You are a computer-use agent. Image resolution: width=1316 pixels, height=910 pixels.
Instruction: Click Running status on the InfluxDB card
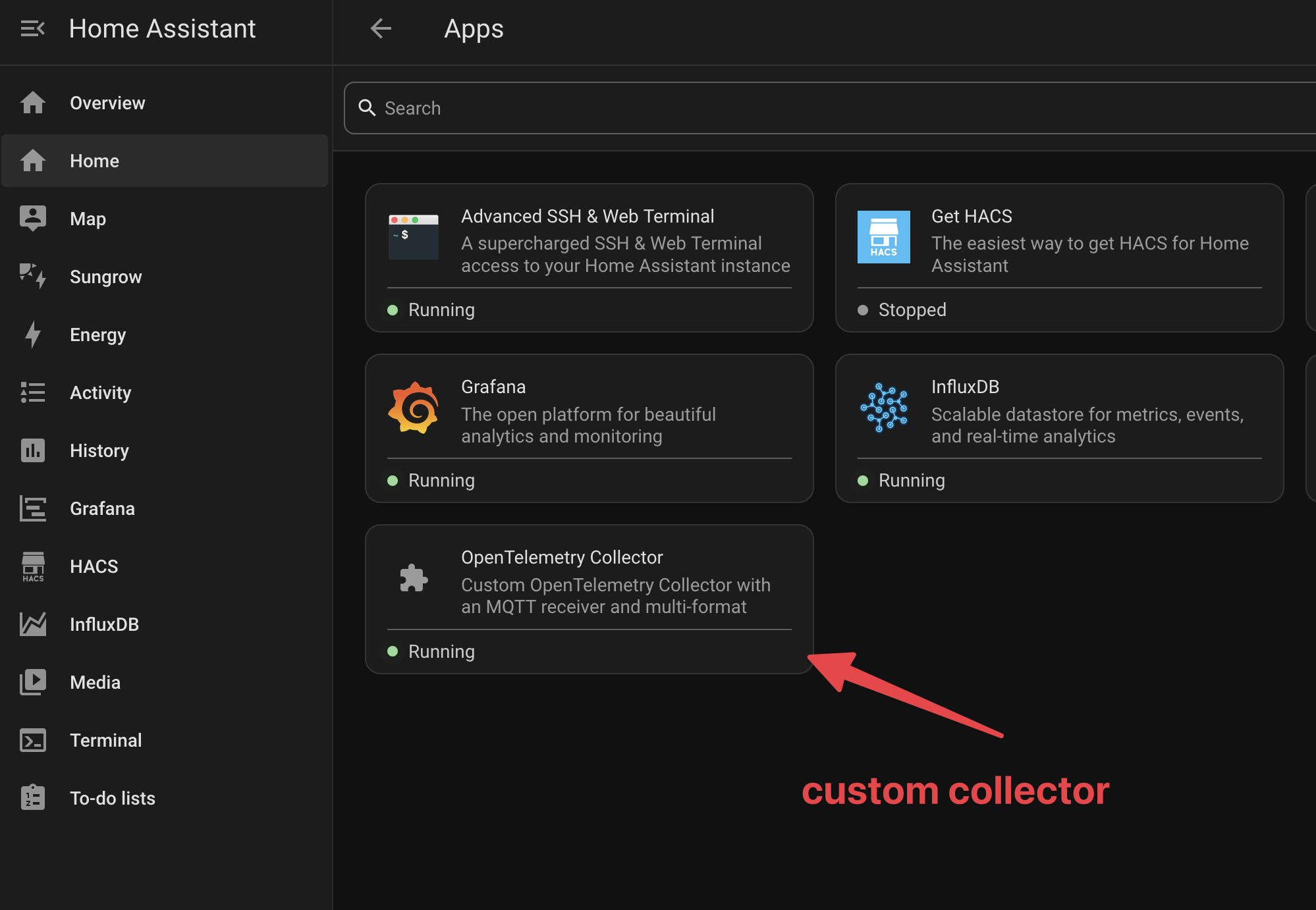[x=912, y=480]
